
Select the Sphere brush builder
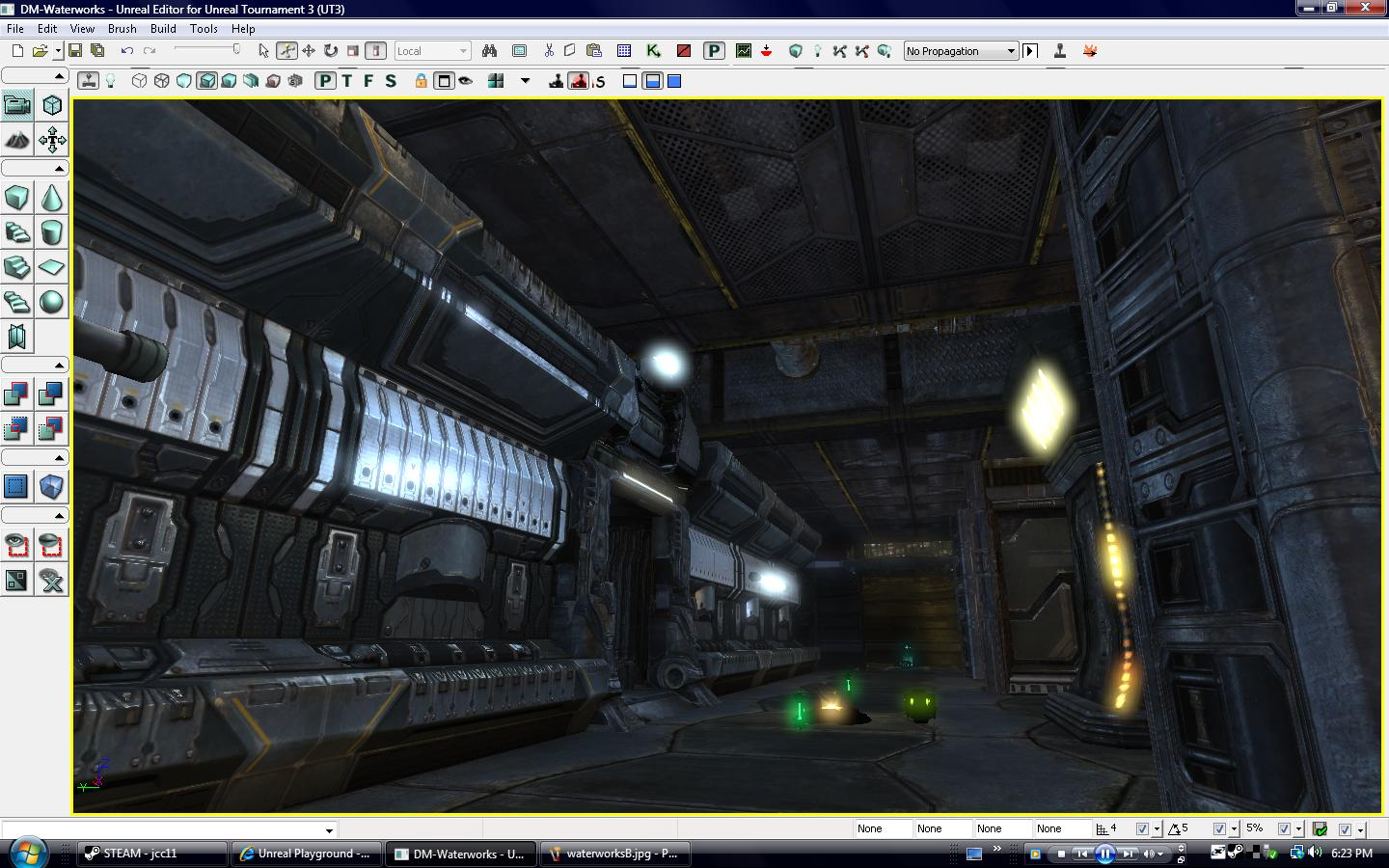coord(51,302)
